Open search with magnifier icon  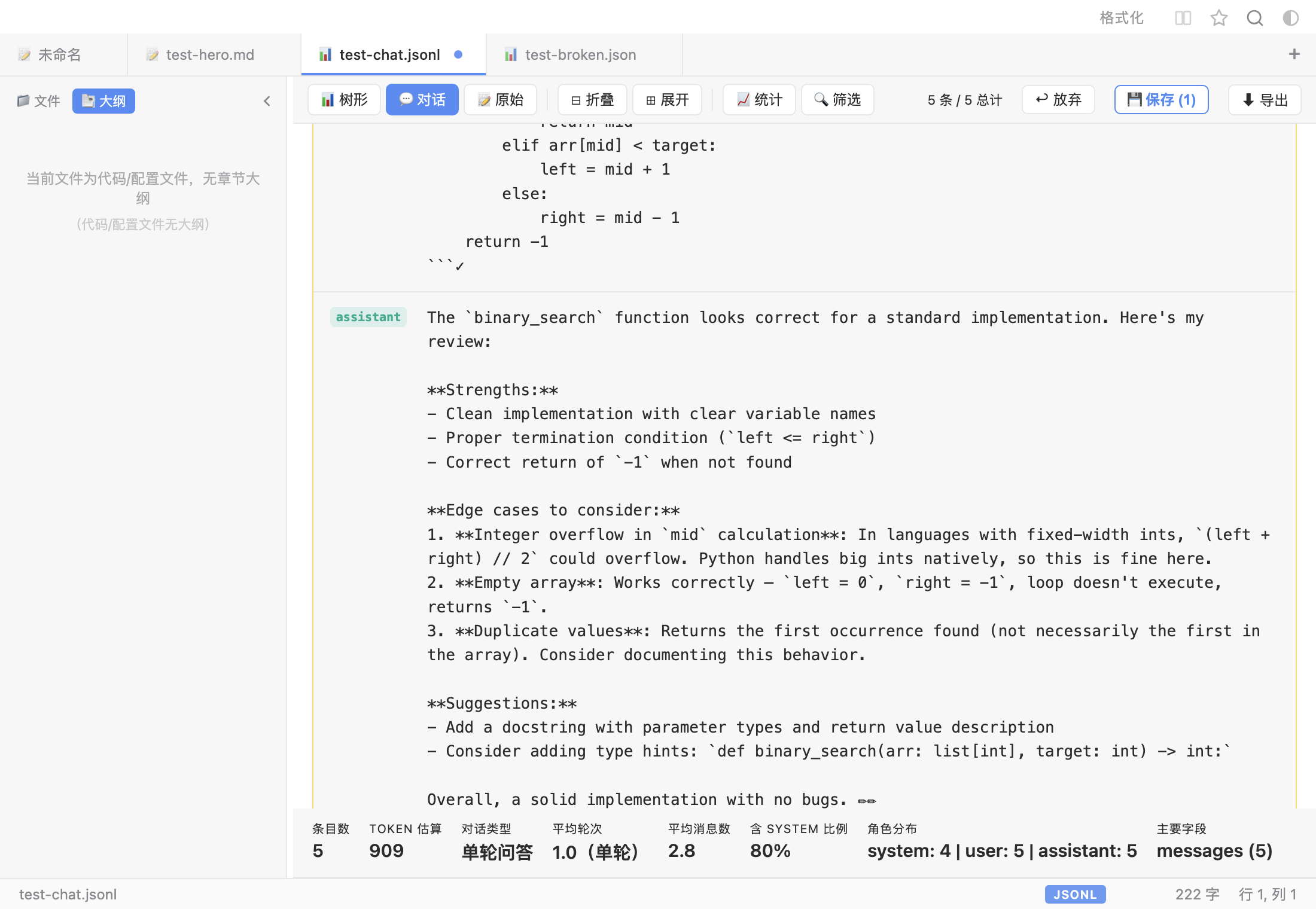[1255, 18]
